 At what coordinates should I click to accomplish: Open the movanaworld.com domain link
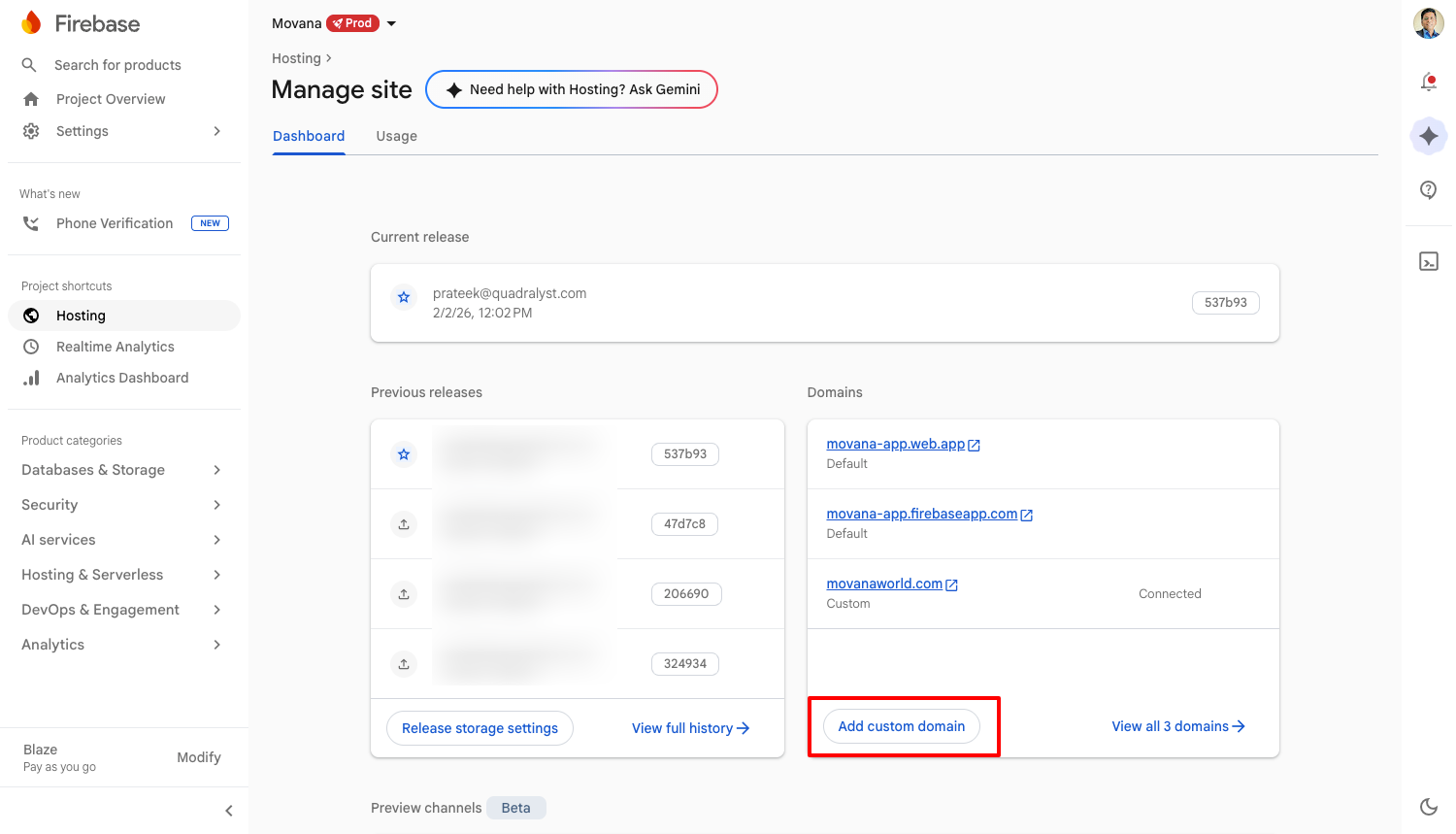point(884,584)
